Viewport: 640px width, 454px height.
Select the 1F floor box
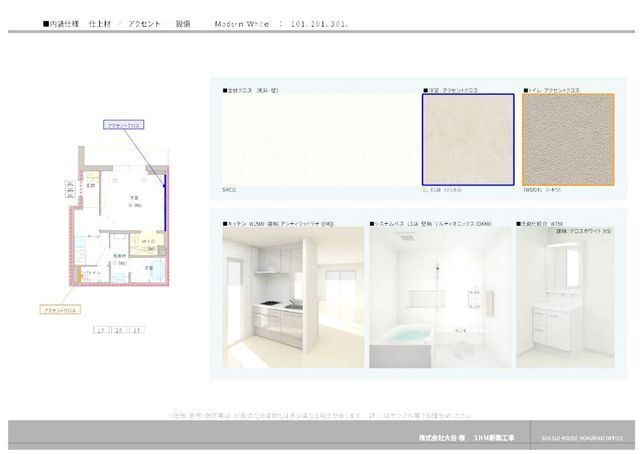[100, 329]
